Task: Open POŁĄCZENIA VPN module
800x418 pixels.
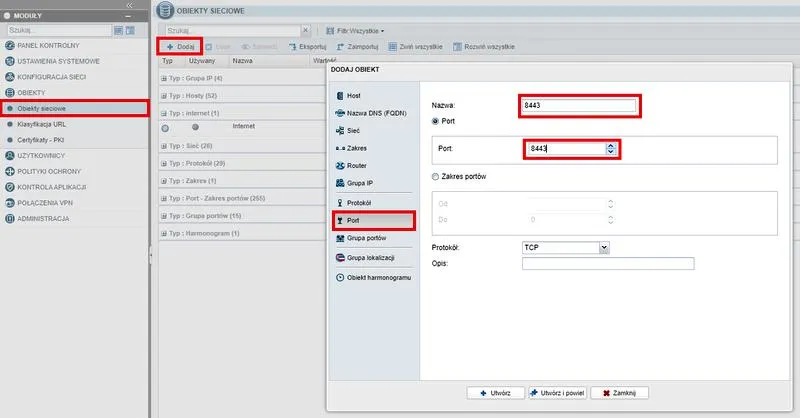Action: pyautogui.click(x=55, y=202)
